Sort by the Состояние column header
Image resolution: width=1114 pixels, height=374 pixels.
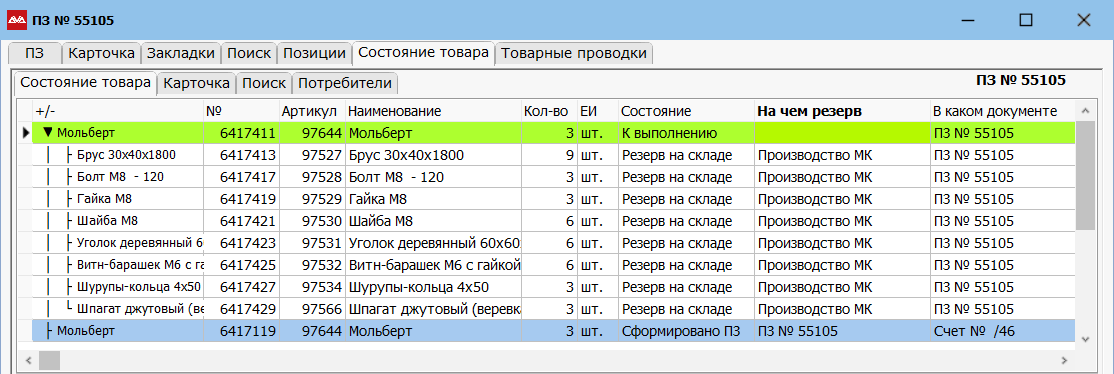(x=686, y=111)
